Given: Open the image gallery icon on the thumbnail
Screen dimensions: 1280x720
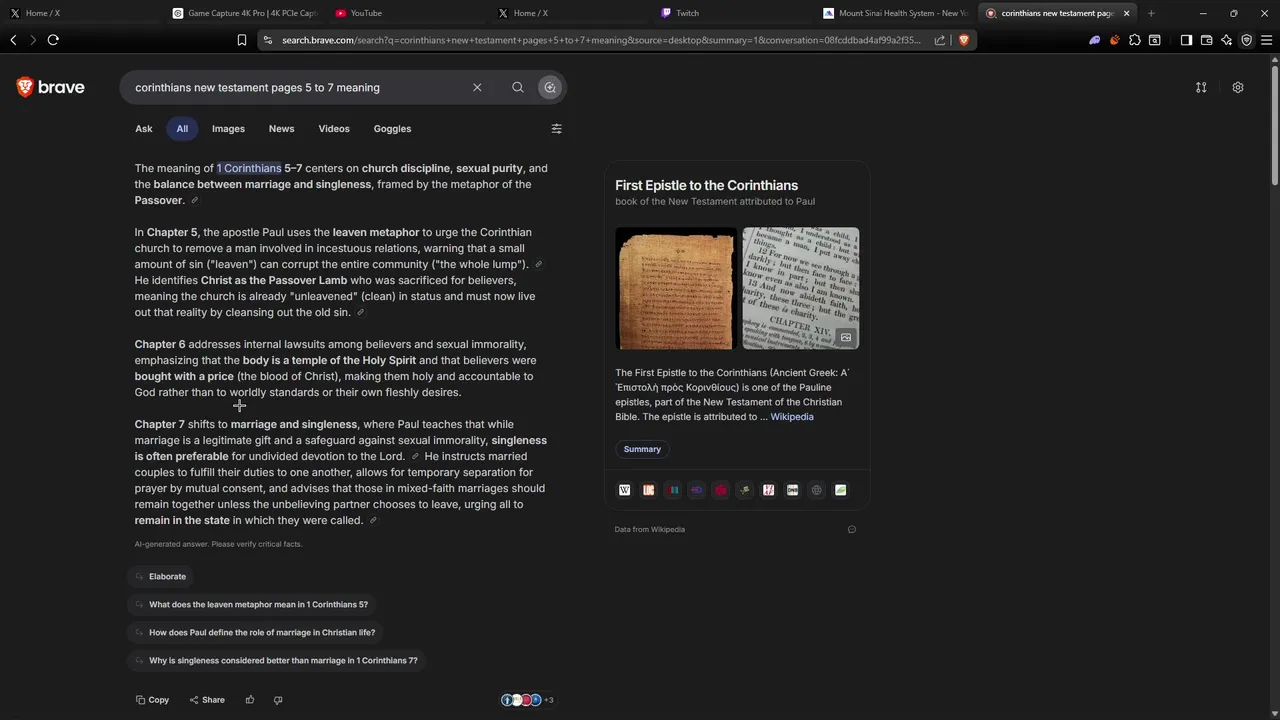Looking at the screenshot, I should (846, 337).
